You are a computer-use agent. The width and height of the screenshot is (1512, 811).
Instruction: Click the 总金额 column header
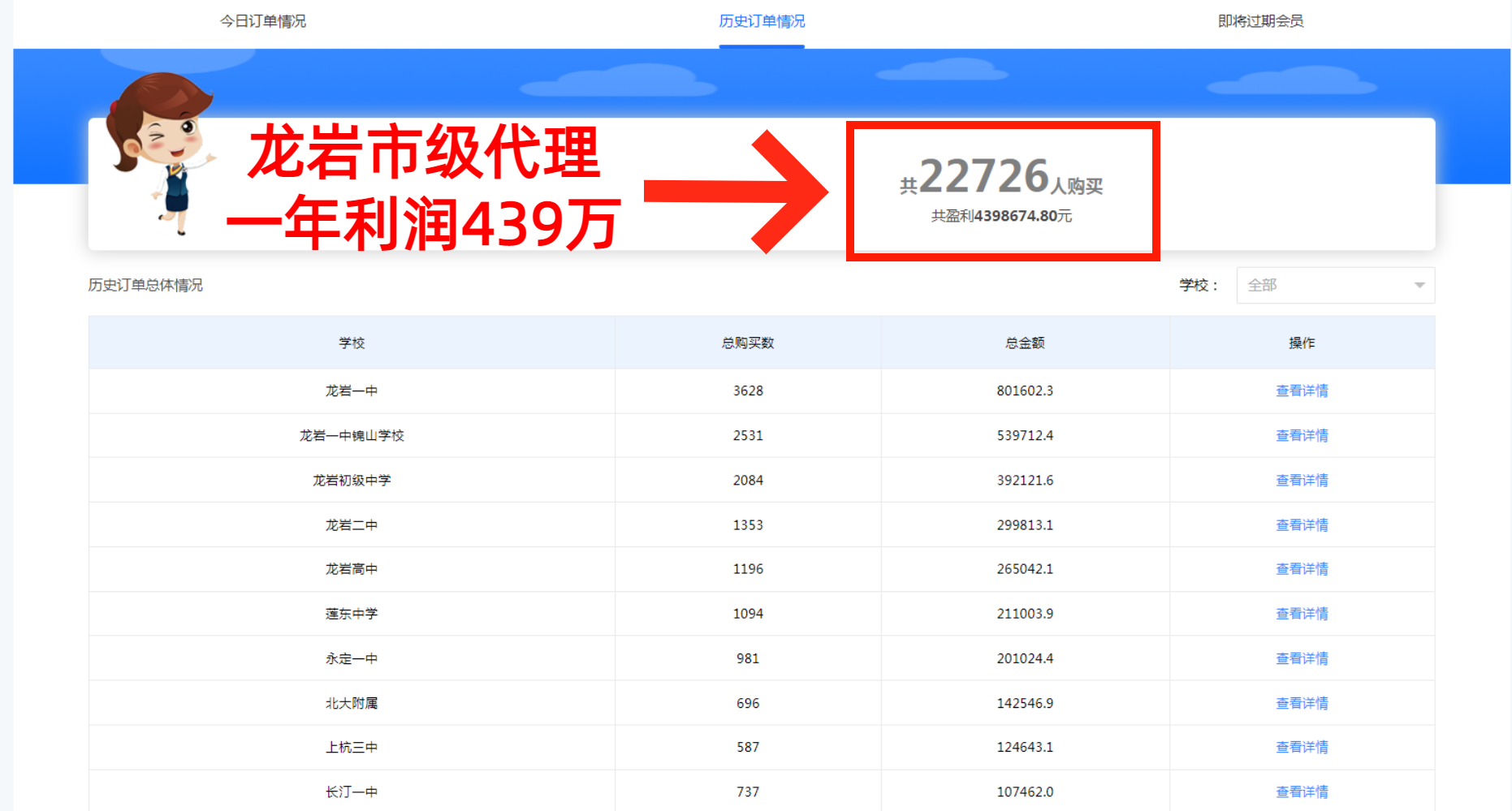point(1025,343)
